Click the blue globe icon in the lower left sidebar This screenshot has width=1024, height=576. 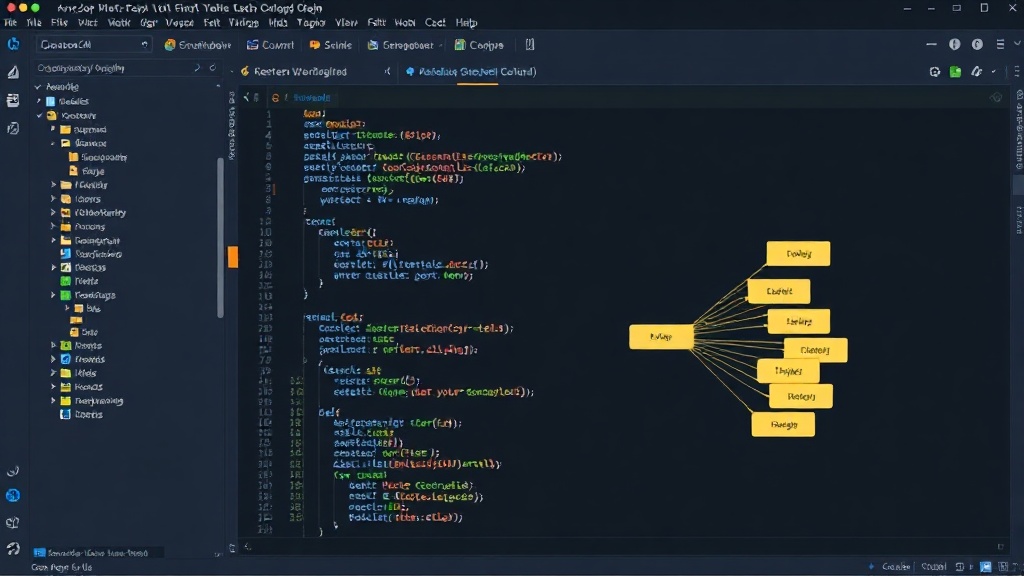click(12, 496)
